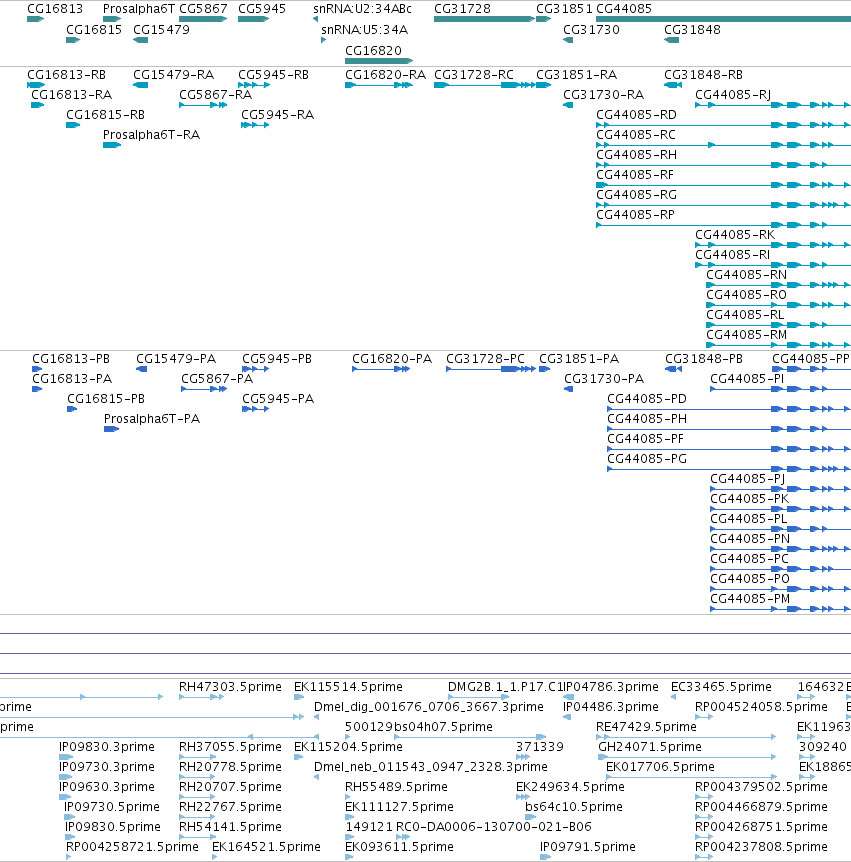Image resolution: width=851 pixels, height=862 pixels.
Task: Select the RE47429.5prime EST label
Action: 646,727
